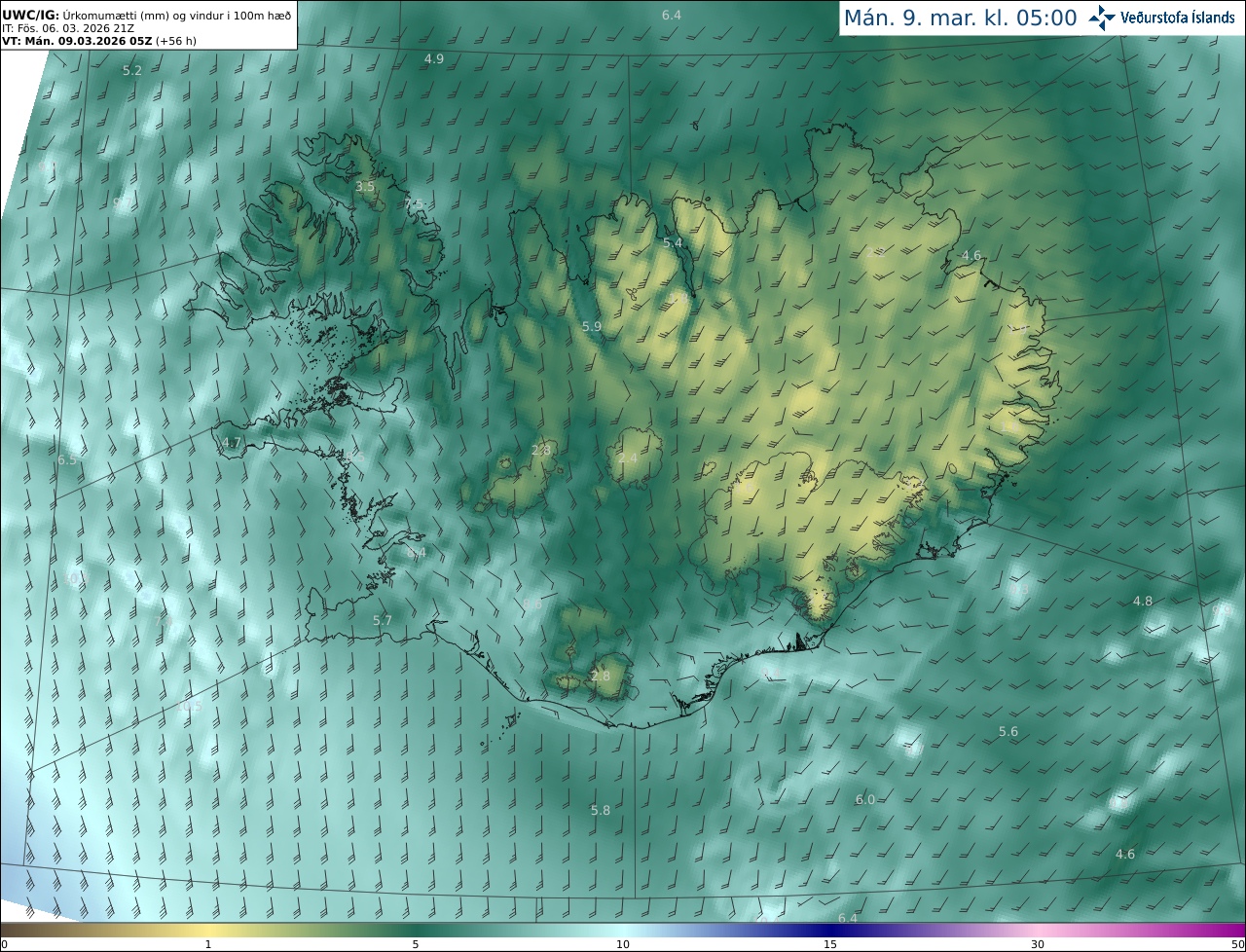Click the 4.7 value on the map

tap(232, 442)
